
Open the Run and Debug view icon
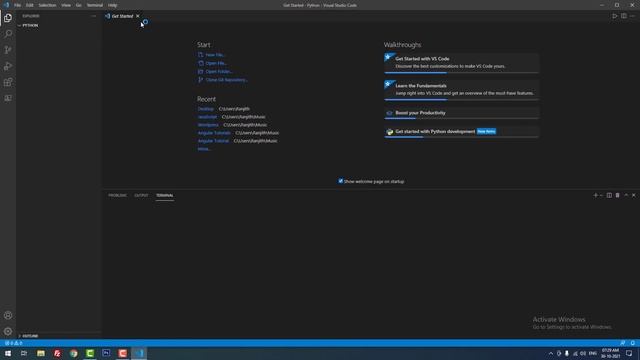8,66
